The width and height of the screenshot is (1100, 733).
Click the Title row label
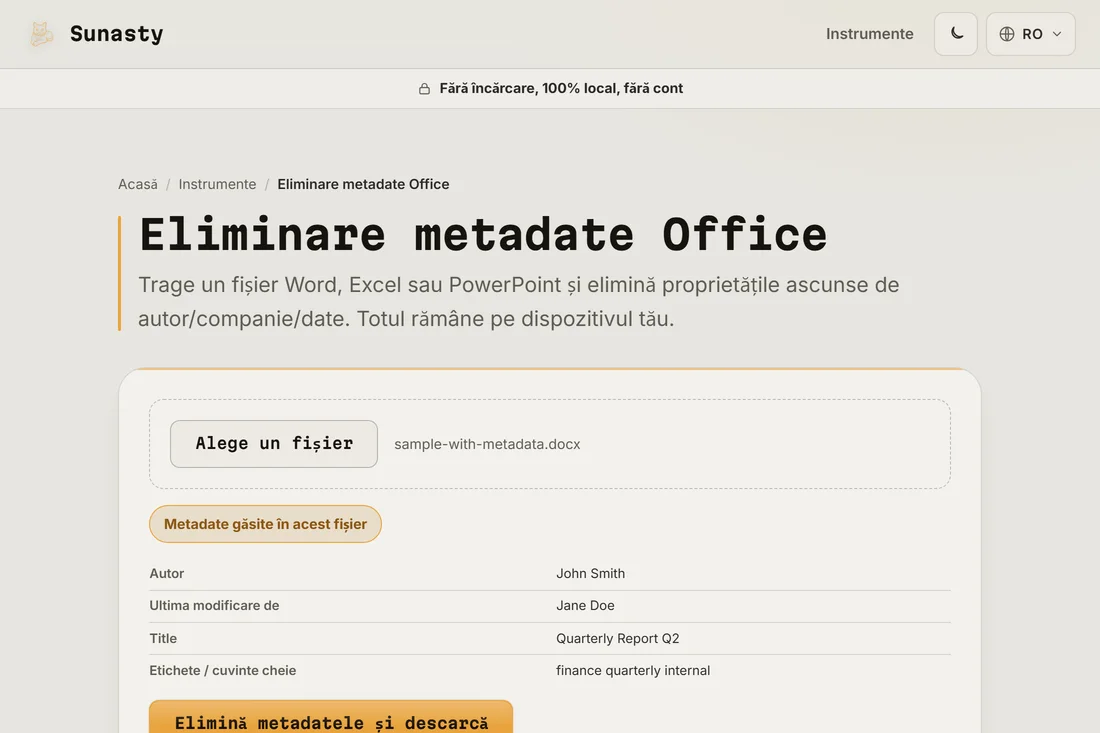[x=163, y=638]
